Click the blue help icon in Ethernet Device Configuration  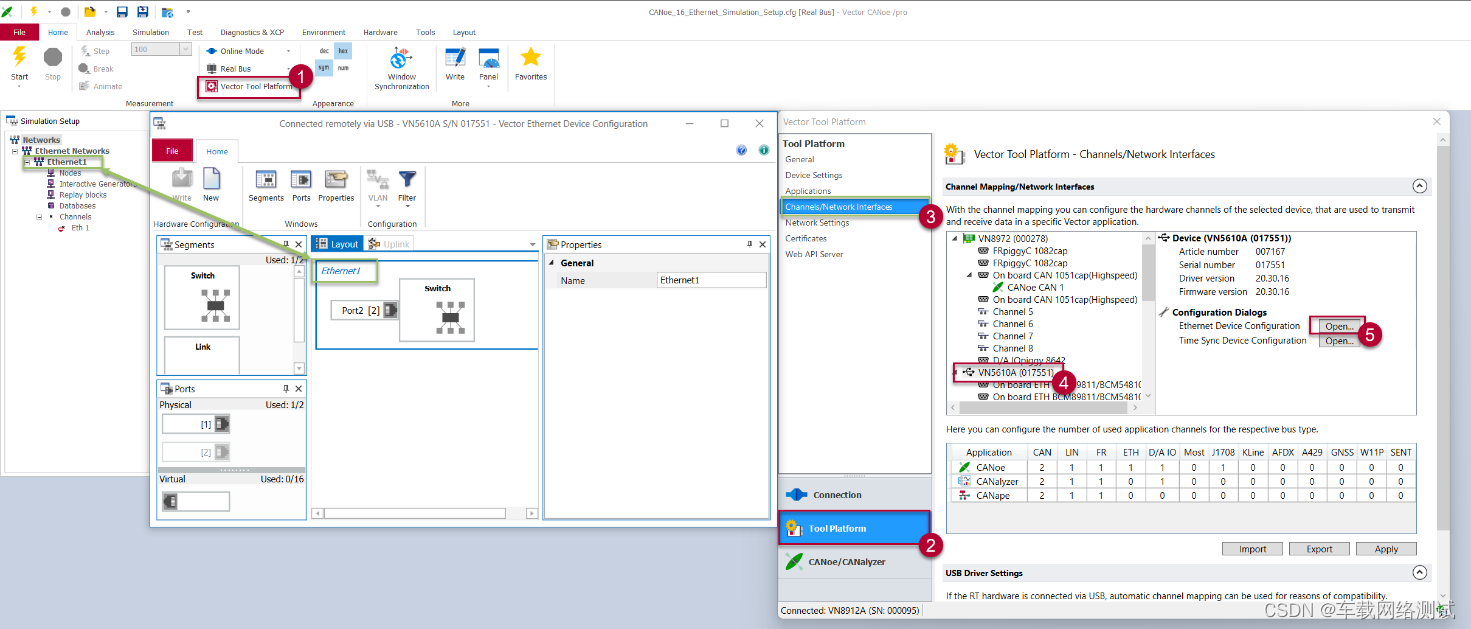point(742,150)
